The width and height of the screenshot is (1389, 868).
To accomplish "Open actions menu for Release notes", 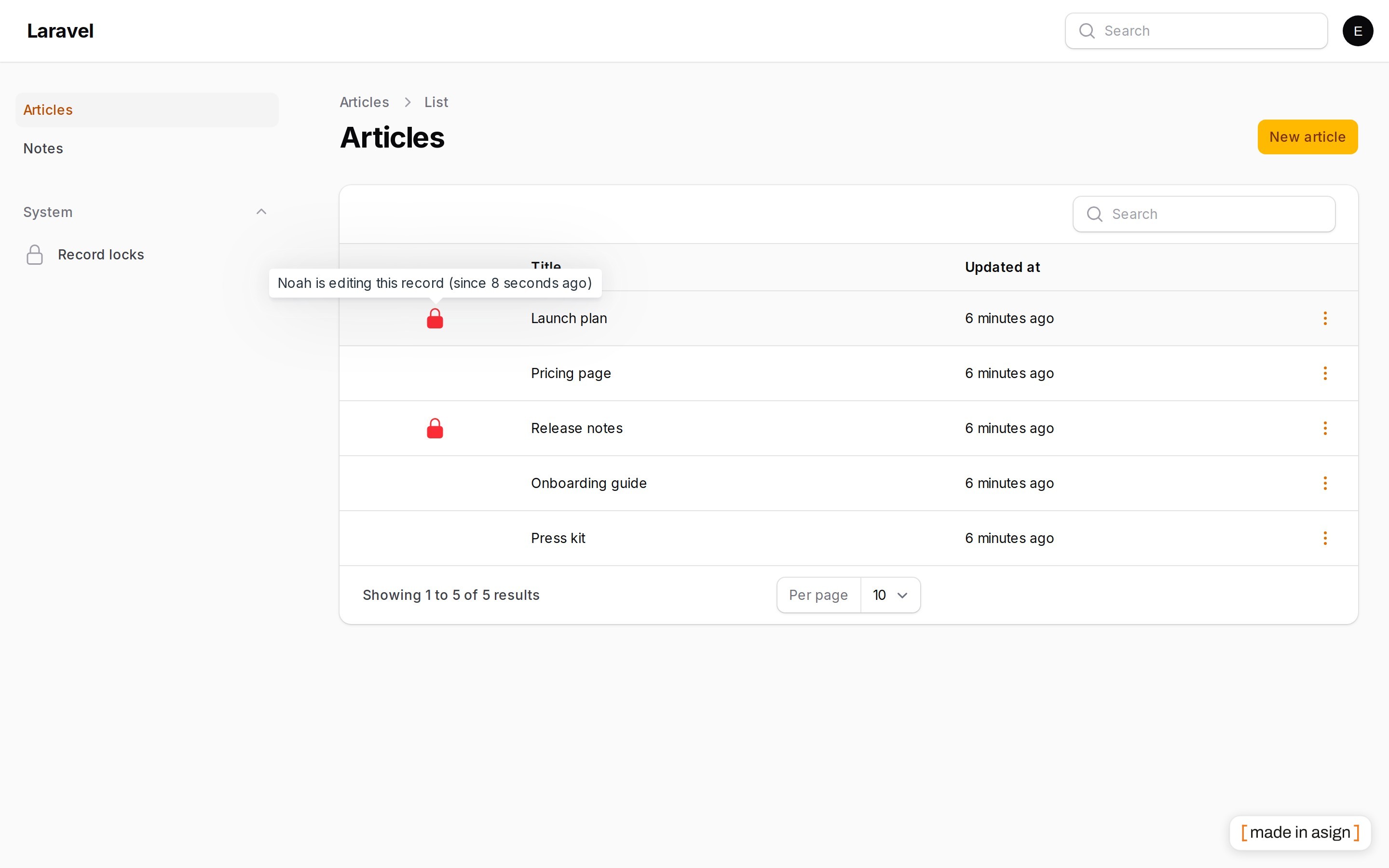I will pos(1325,428).
